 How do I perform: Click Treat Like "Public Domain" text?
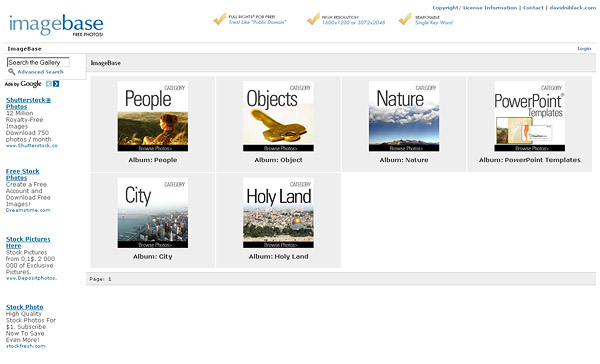(x=257, y=23)
